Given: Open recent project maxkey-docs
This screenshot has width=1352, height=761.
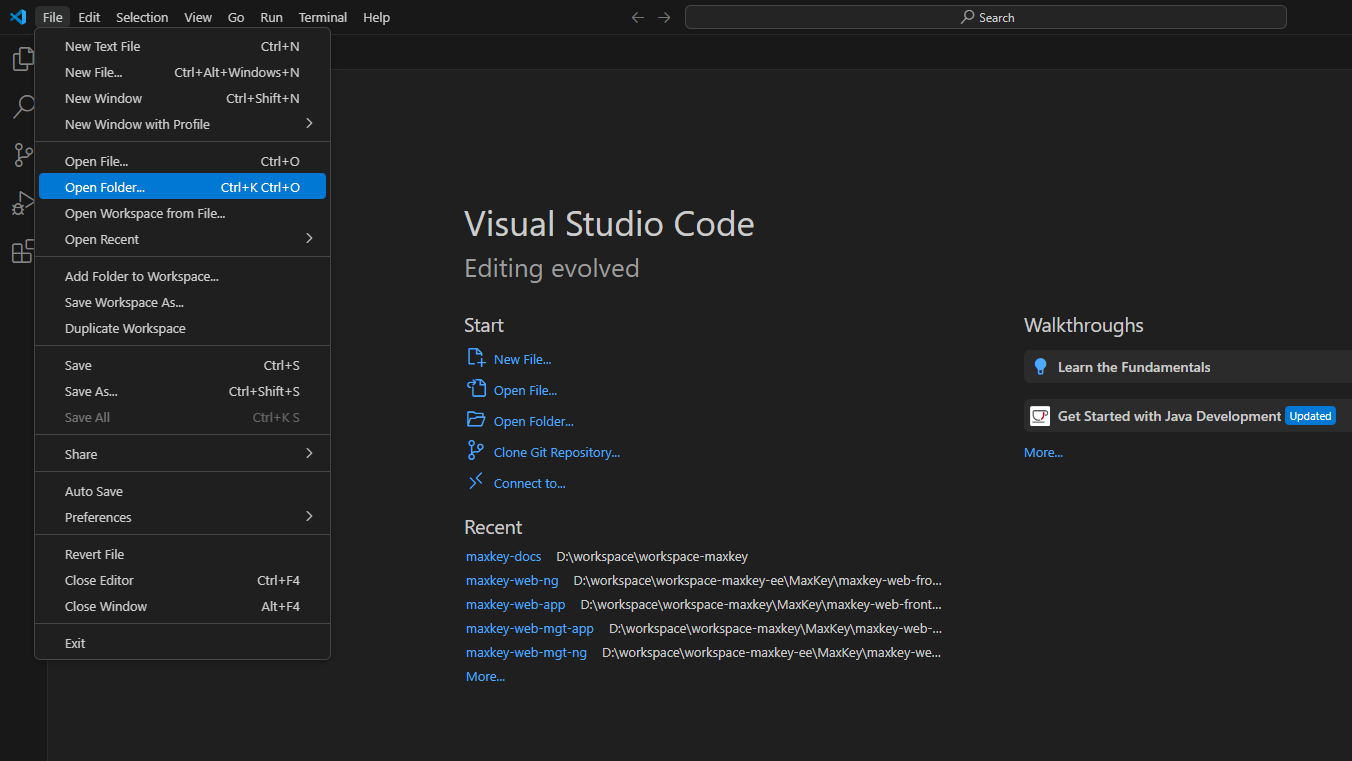Looking at the screenshot, I should click(503, 556).
